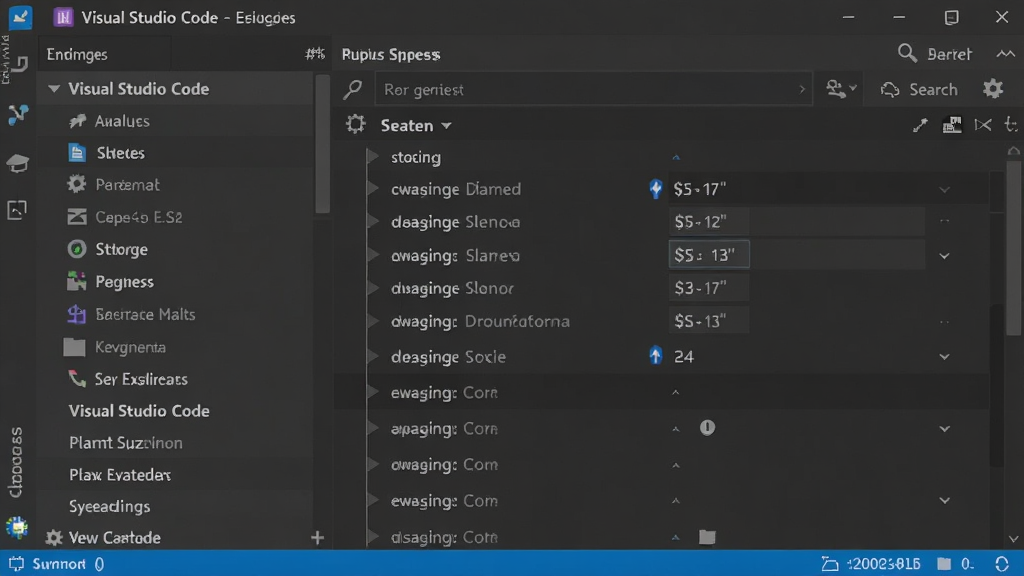Image resolution: width=1024 pixels, height=576 pixels.
Task: Click the split icon in toolbar
Action: 983,125
